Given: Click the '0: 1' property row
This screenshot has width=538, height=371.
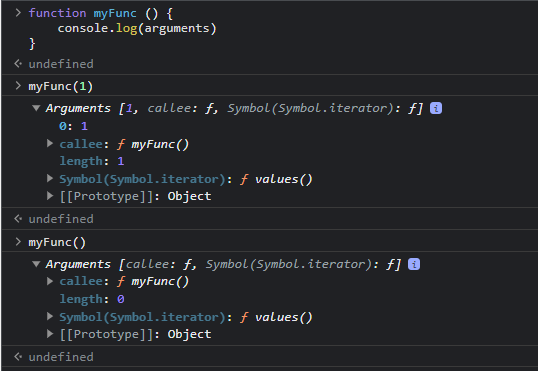Looking at the screenshot, I should click(x=73, y=126).
